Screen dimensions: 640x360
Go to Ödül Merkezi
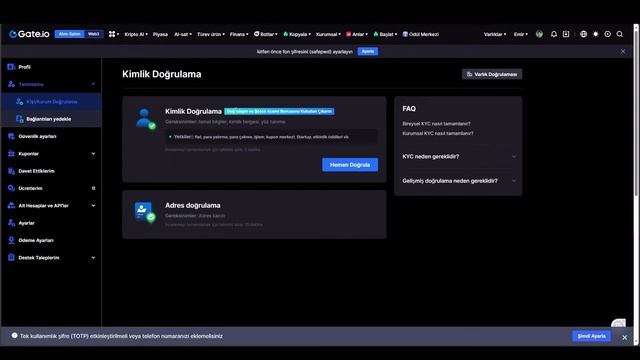pos(421,34)
